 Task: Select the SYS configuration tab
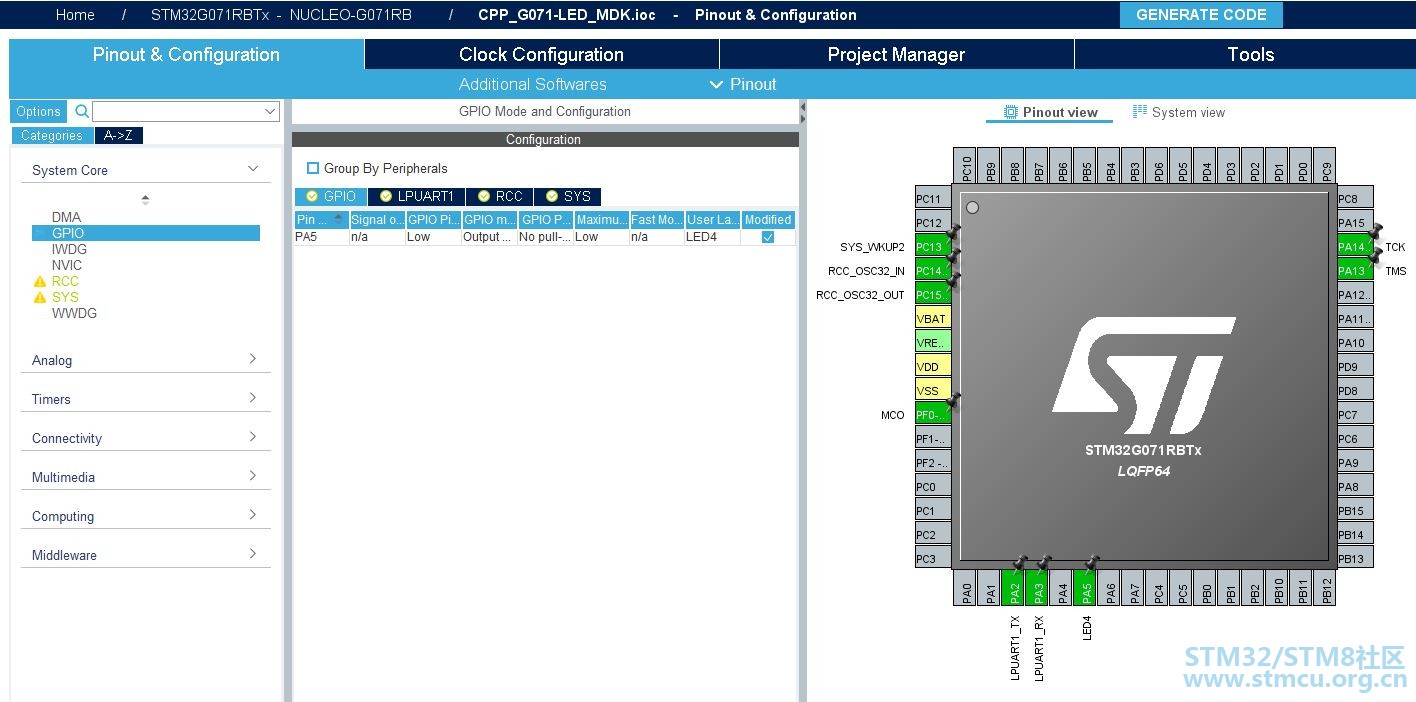tap(568, 196)
